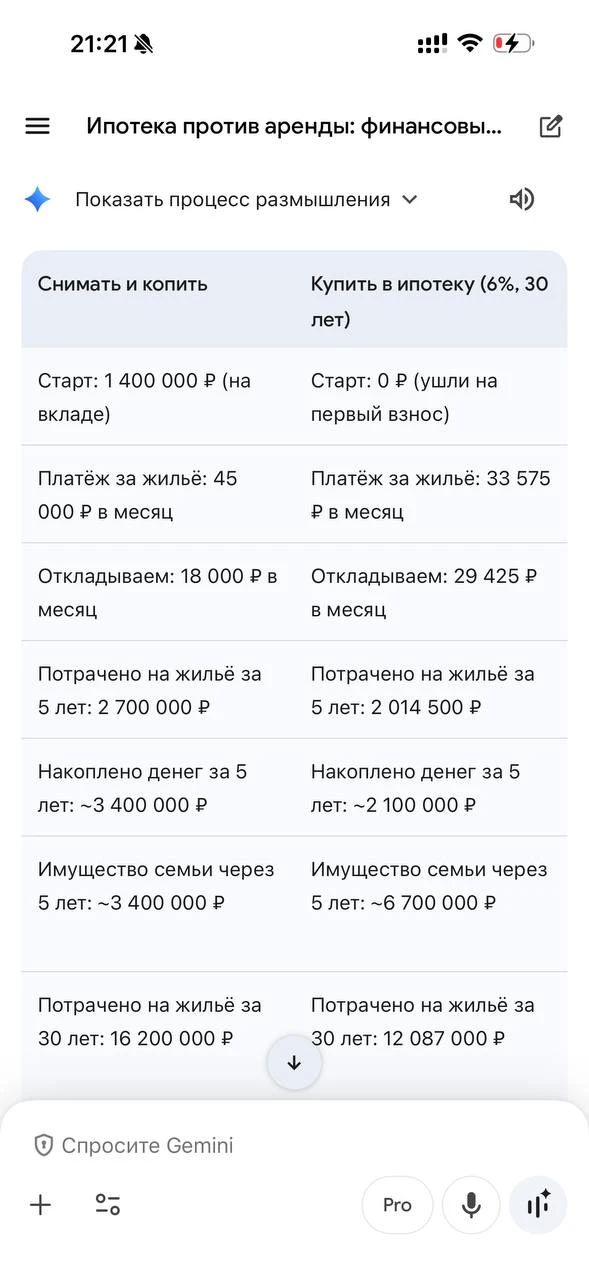Tap the chat title "Ипотека против аренды"
Viewport: 589px width, 1280px height.
pos(294,126)
